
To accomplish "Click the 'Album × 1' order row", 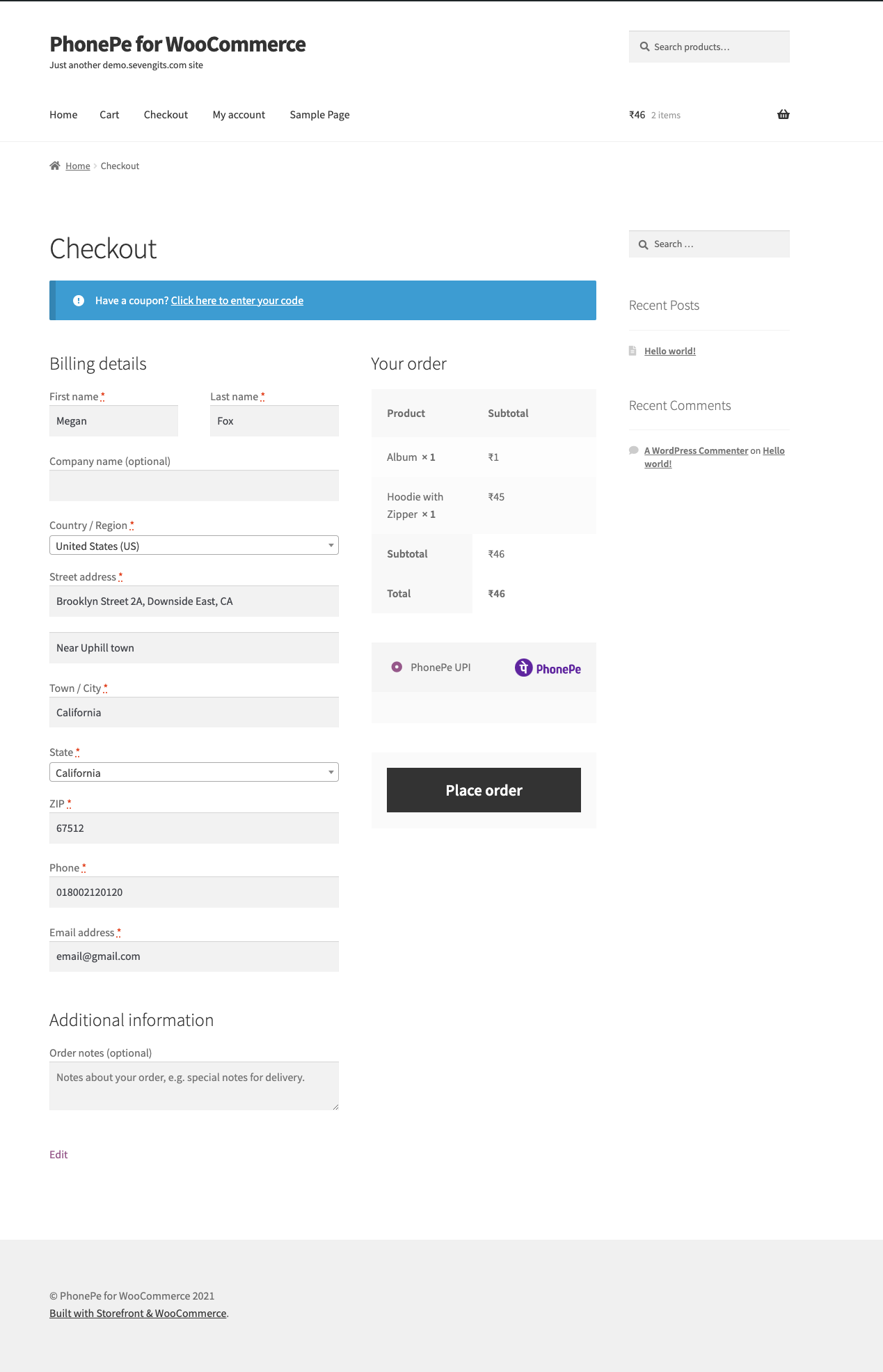I will (484, 457).
